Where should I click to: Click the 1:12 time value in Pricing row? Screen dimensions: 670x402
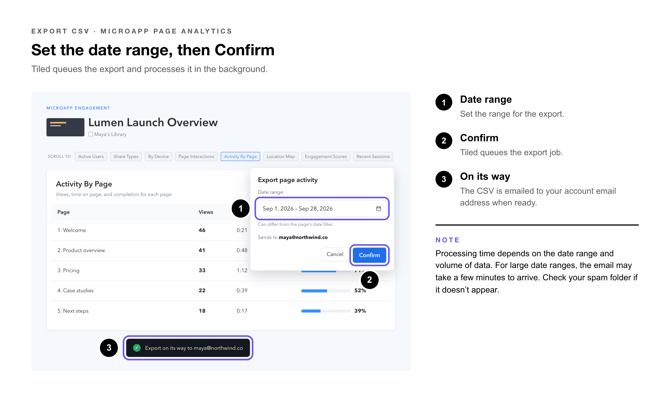click(242, 270)
